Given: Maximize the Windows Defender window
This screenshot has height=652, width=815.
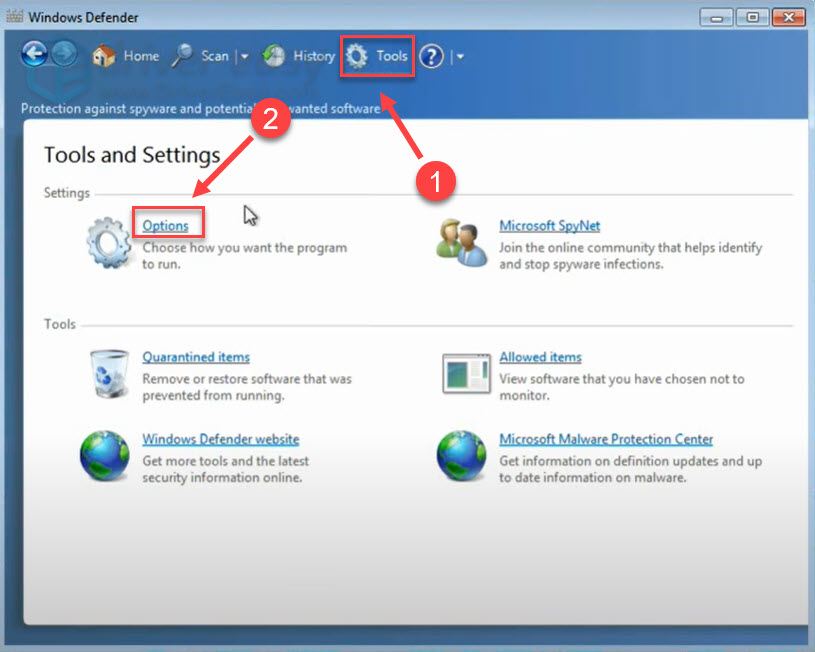Looking at the screenshot, I should coord(752,18).
